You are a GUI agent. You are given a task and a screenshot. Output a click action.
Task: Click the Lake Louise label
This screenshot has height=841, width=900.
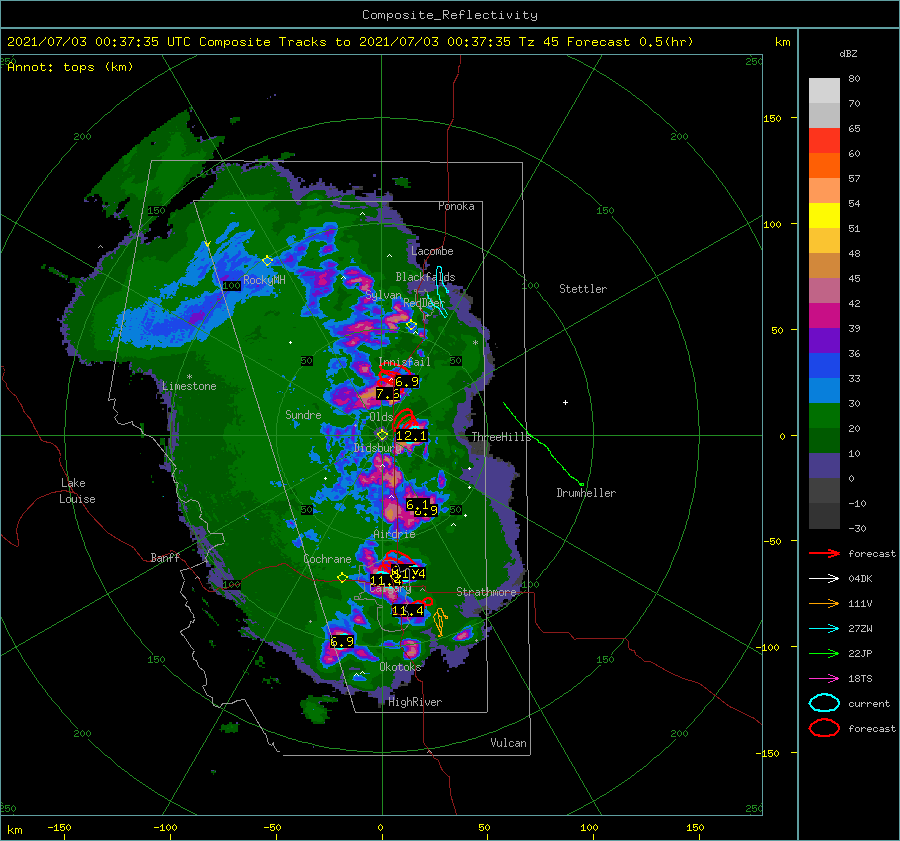click(77, 491)
